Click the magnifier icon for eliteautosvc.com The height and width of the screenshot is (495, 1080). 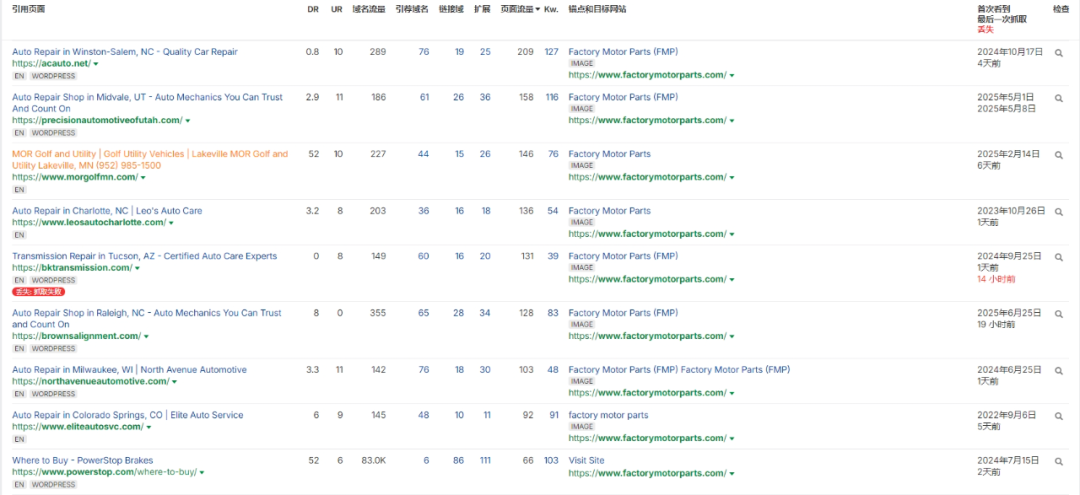pyautogui.click(x=1059, y=416)
